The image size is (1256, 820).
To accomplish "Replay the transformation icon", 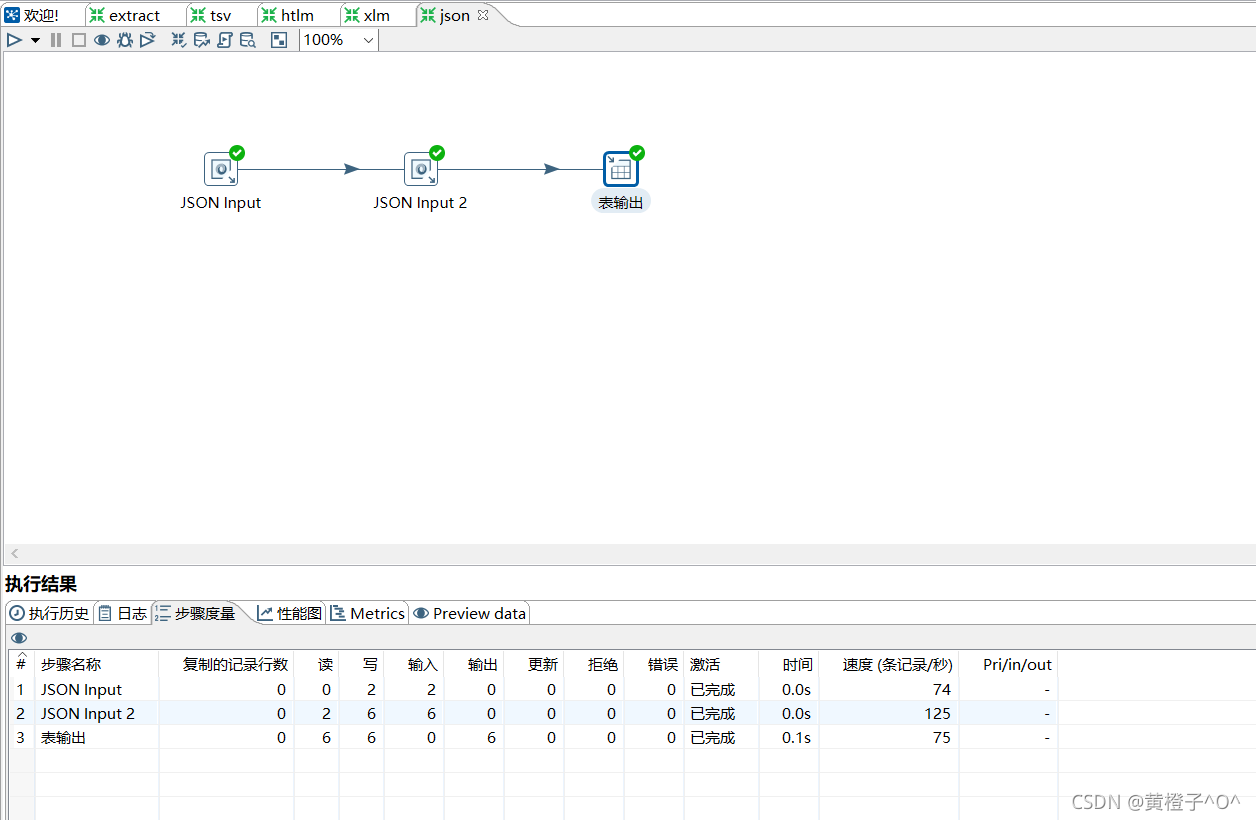I will (148, 40).
